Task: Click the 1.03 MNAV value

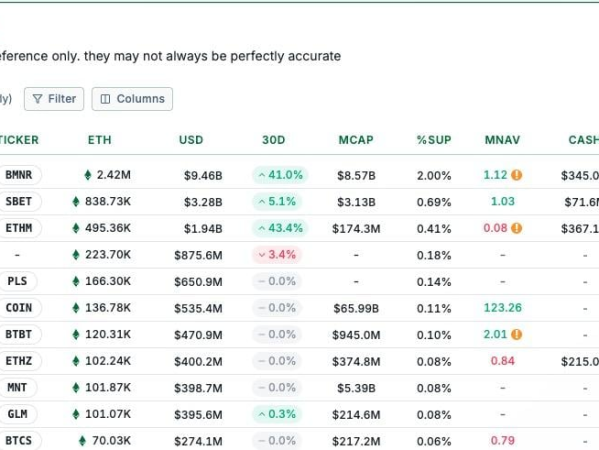Action: (503, 201)
